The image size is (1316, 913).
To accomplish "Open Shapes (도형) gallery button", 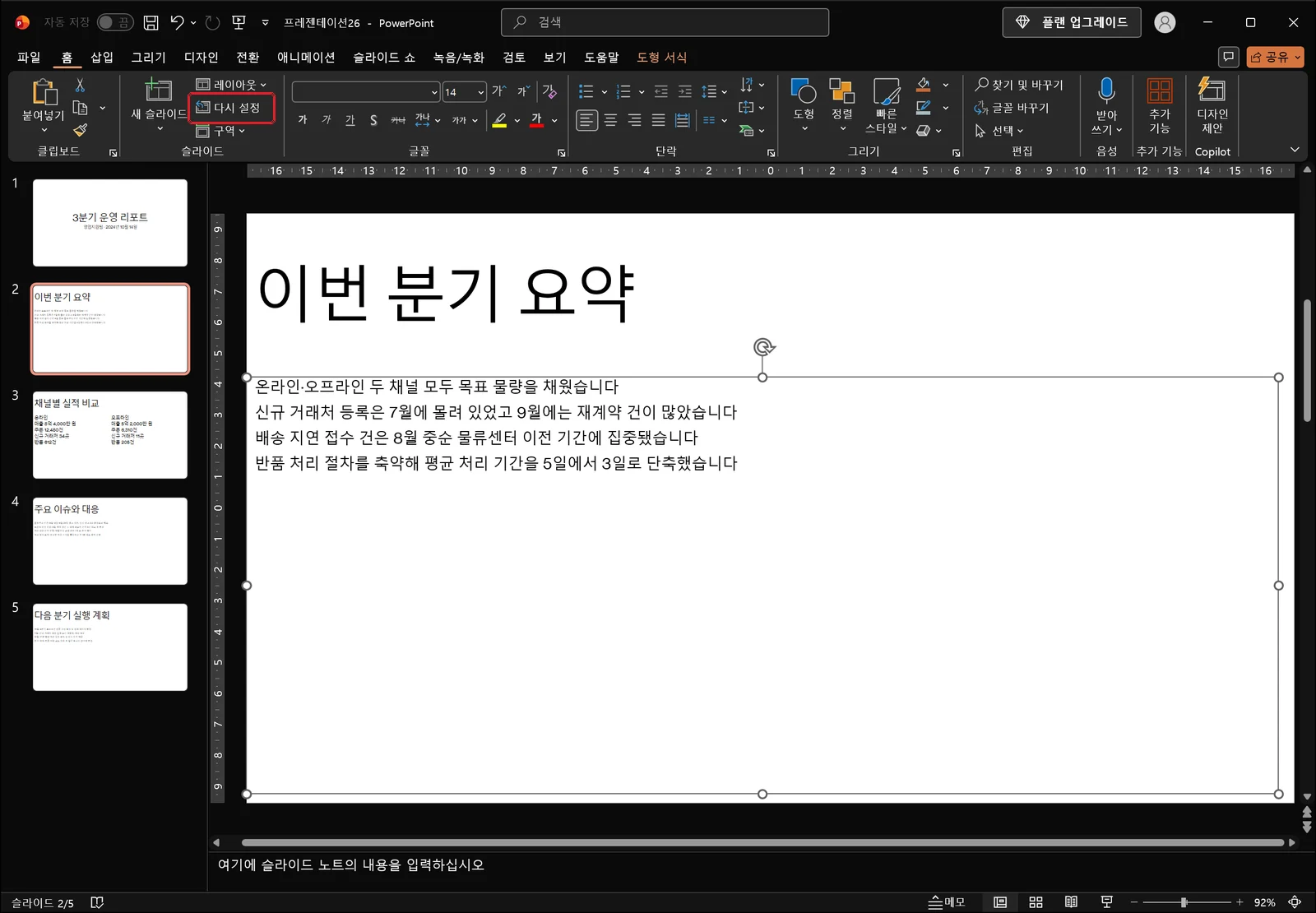I will coord(804,104).
